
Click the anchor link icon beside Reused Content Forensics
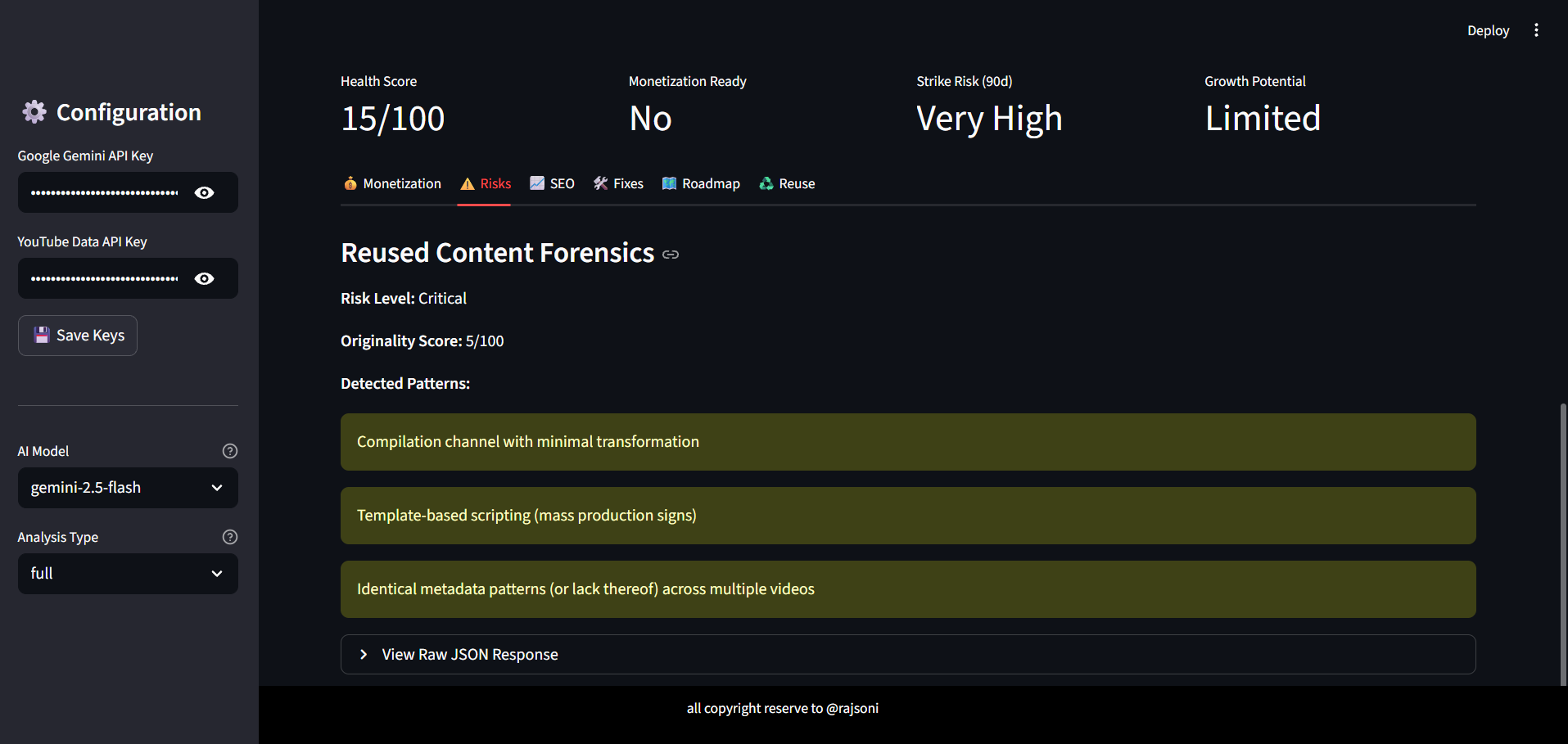[671, 255]
